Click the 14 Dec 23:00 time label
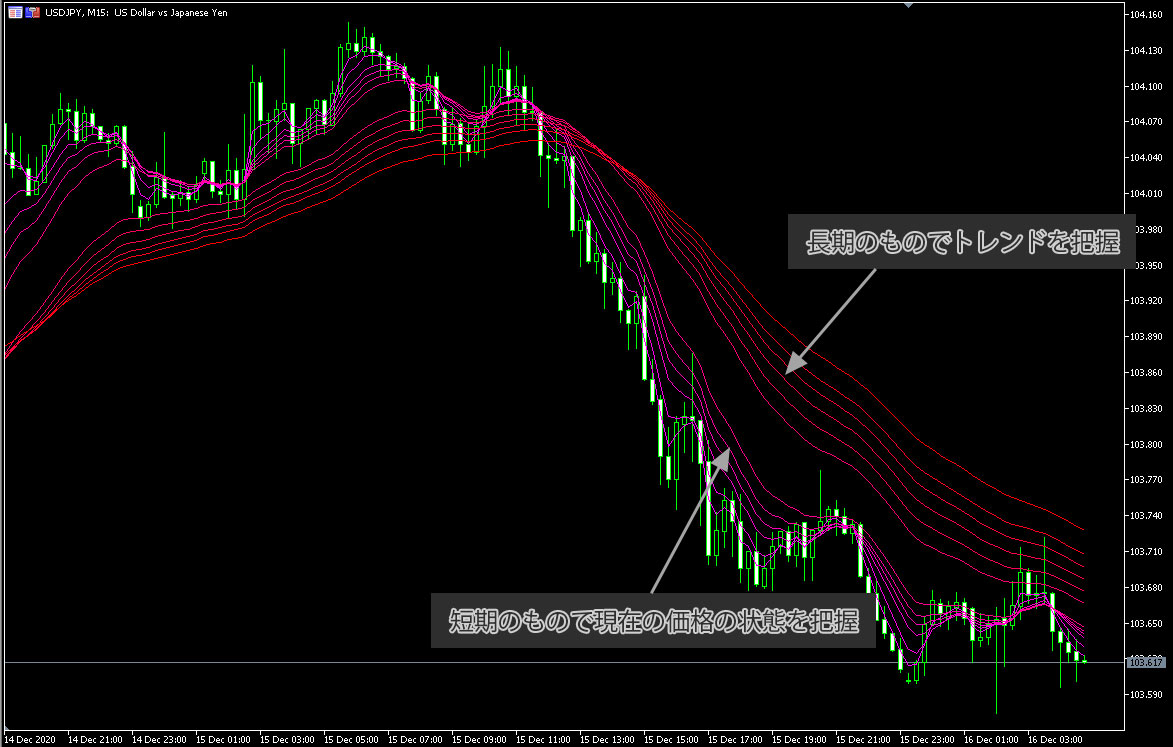This screenshot has height=747, width=1173. (x=158, y=739)
